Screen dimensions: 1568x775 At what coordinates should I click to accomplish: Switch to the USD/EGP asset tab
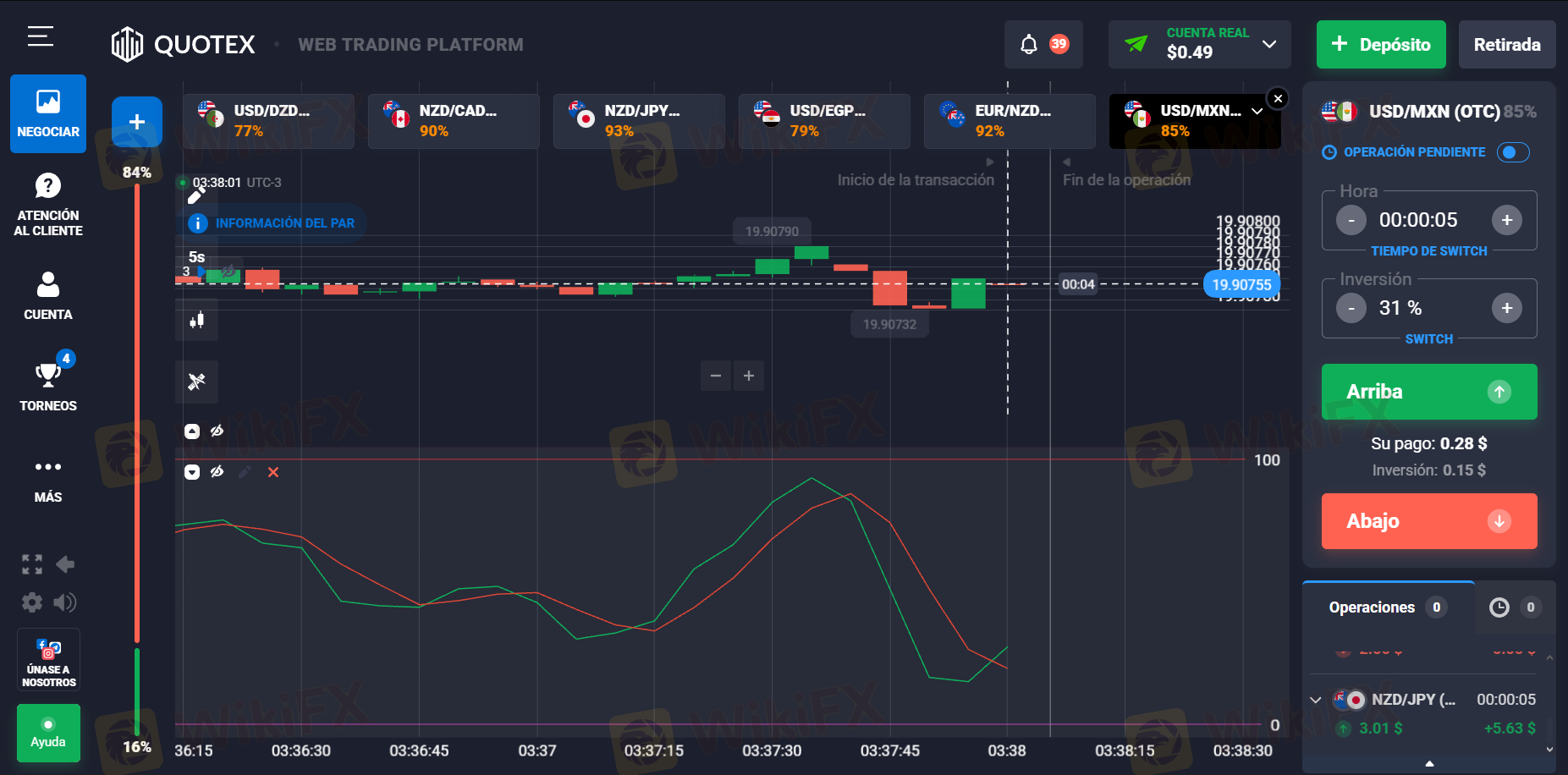(824, 121)
